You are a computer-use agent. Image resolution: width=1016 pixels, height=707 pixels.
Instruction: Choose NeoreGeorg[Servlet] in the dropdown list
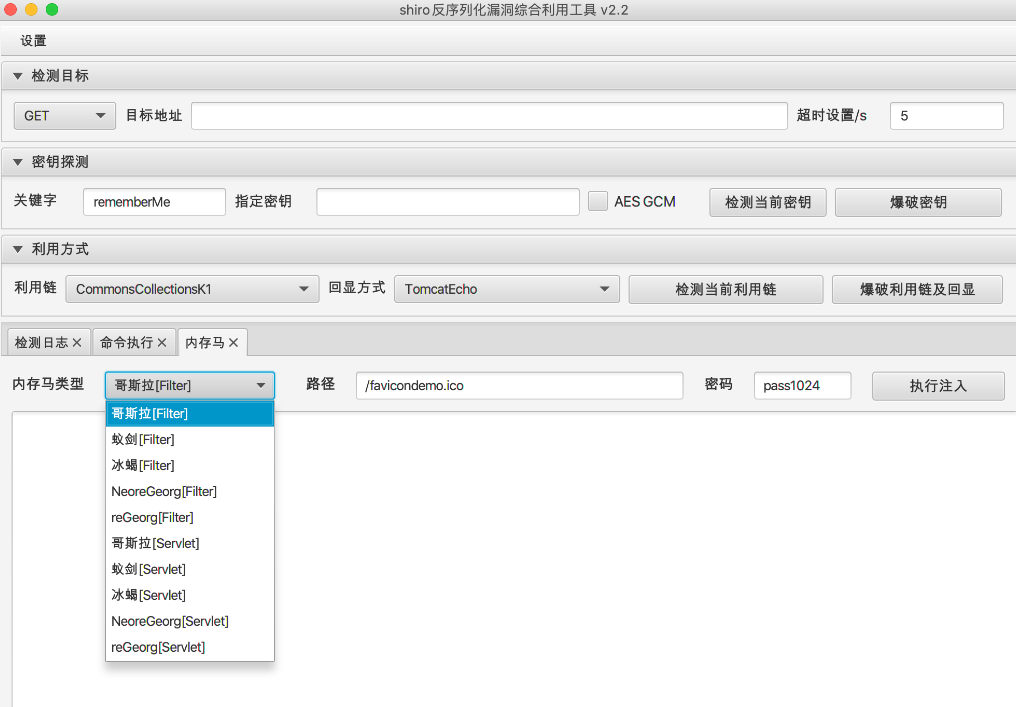click(x=190, y=621)
